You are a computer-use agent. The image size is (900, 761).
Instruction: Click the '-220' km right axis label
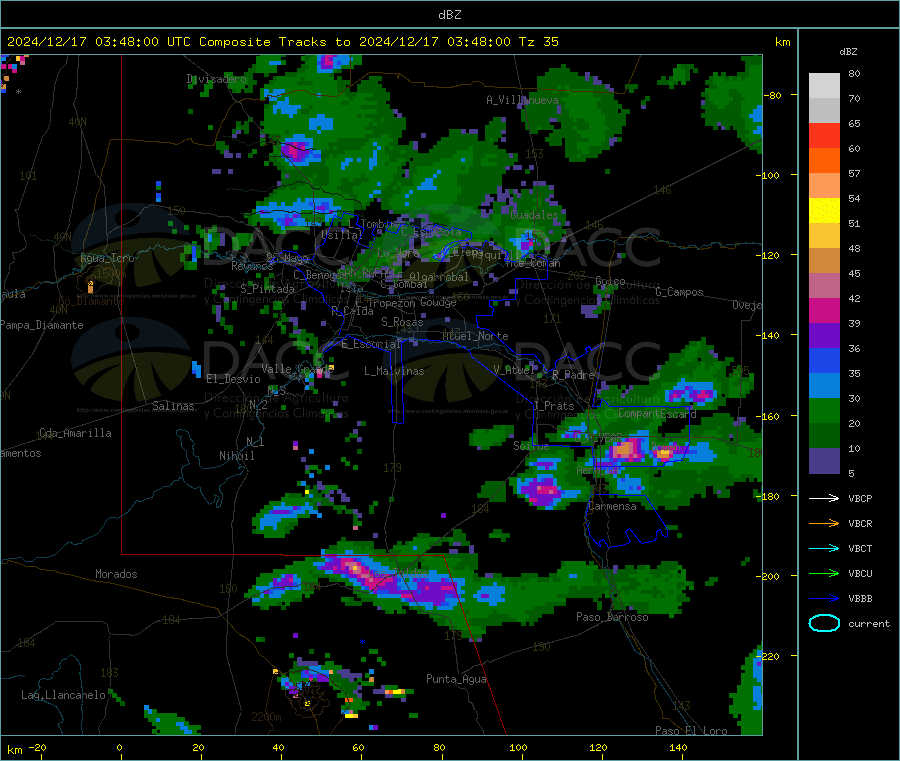pyautogui.click(x=769, y=656)
